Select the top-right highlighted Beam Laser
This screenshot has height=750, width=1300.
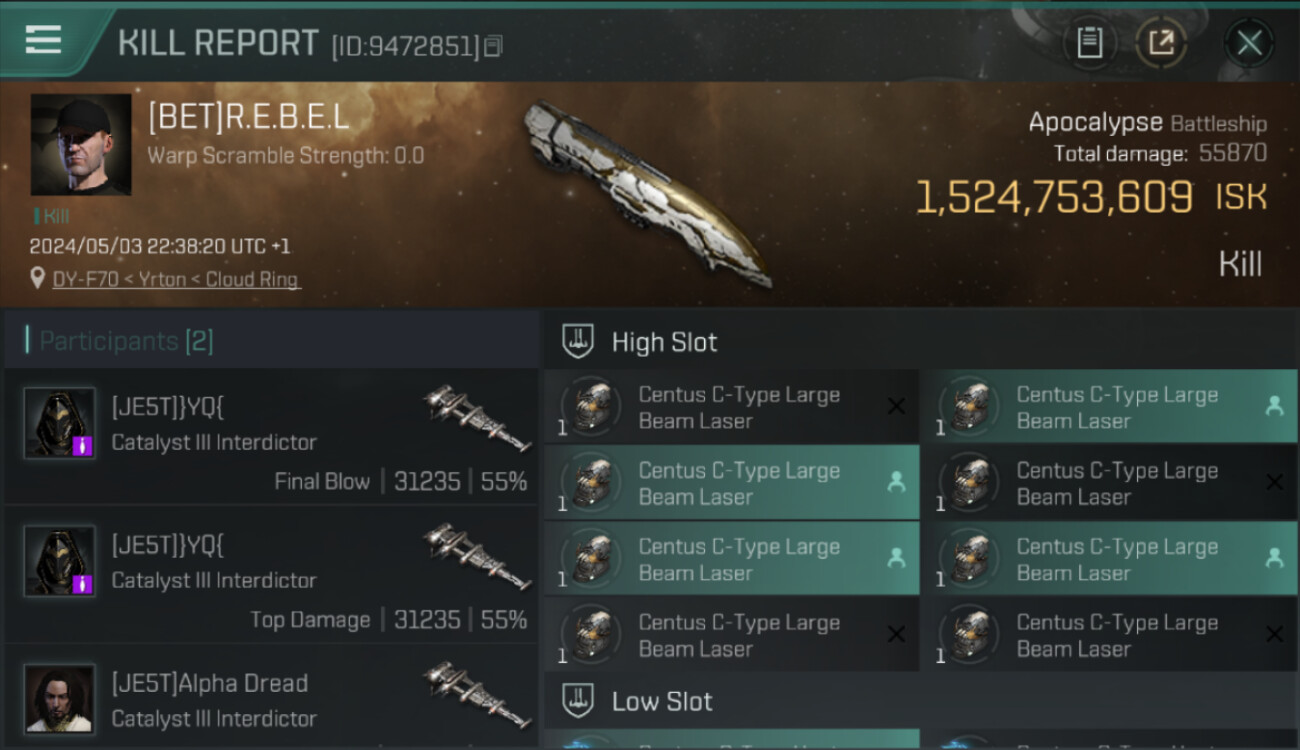coord(1108,407)
